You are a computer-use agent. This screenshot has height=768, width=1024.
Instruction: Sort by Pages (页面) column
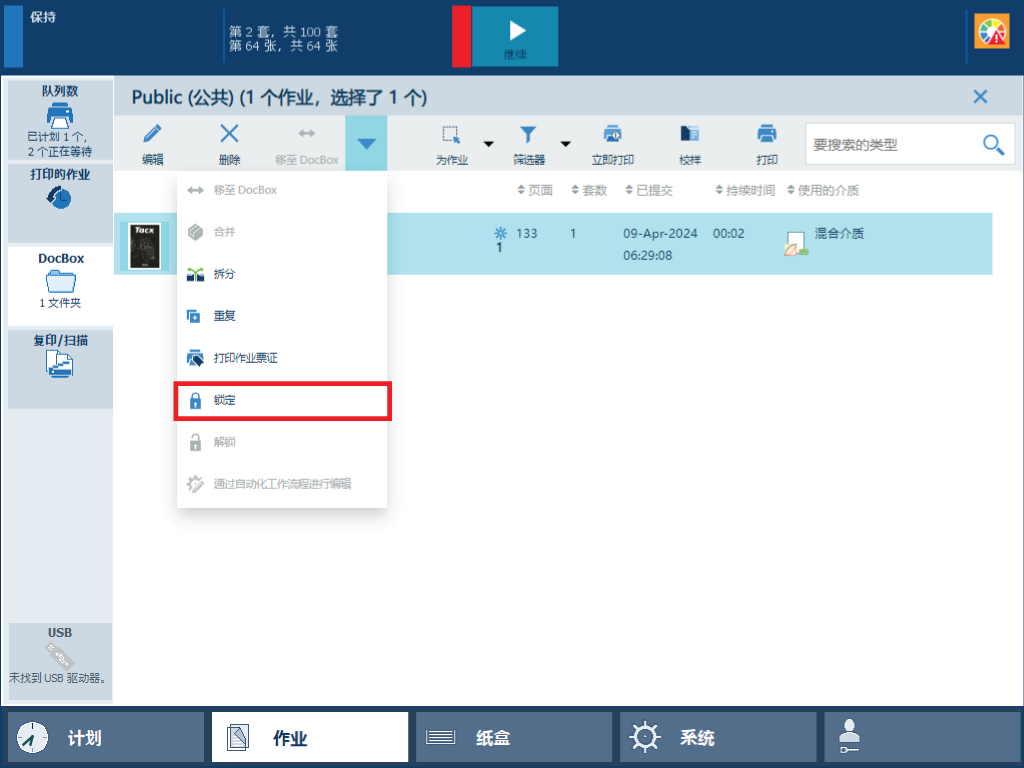pyautogui.click(x=535, y=190)
